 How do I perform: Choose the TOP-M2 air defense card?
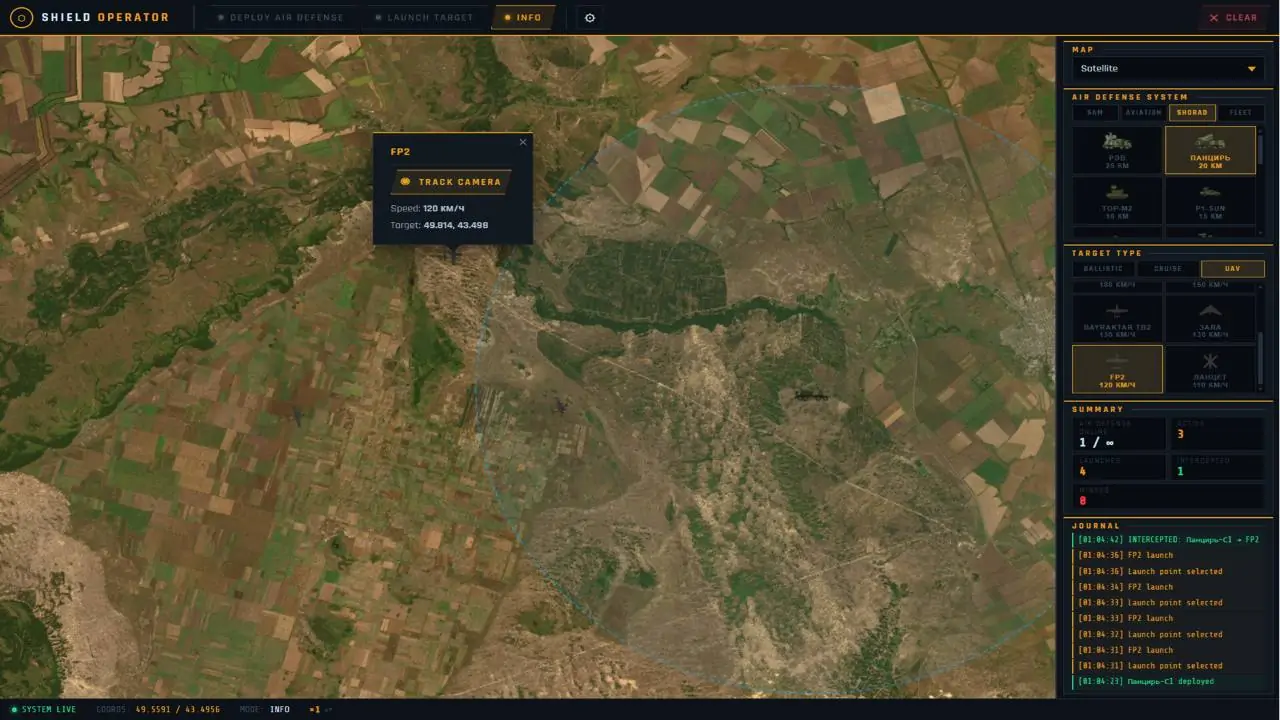[x=1117, y=201]
